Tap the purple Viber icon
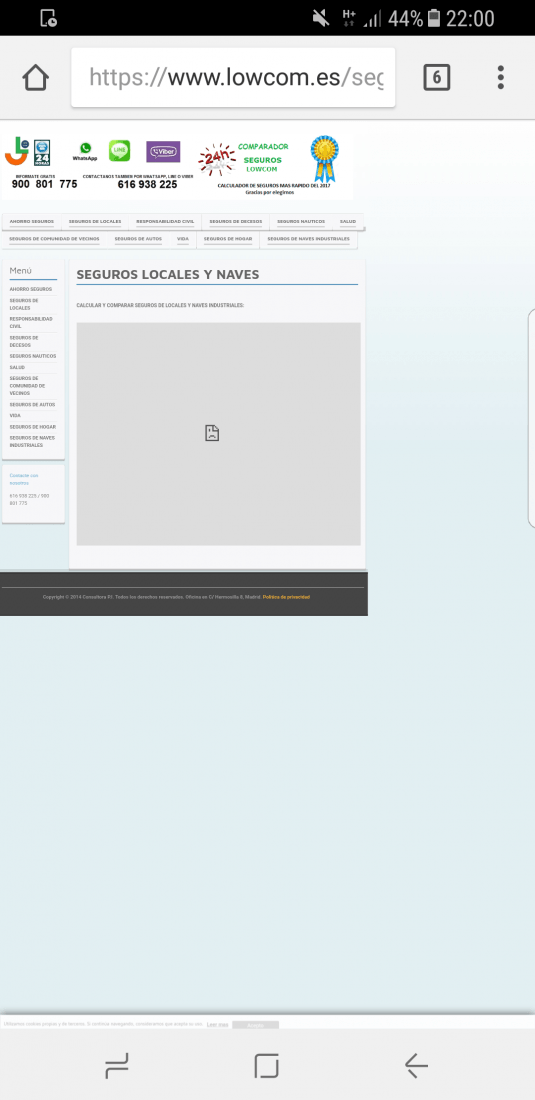 coord(163,152)
